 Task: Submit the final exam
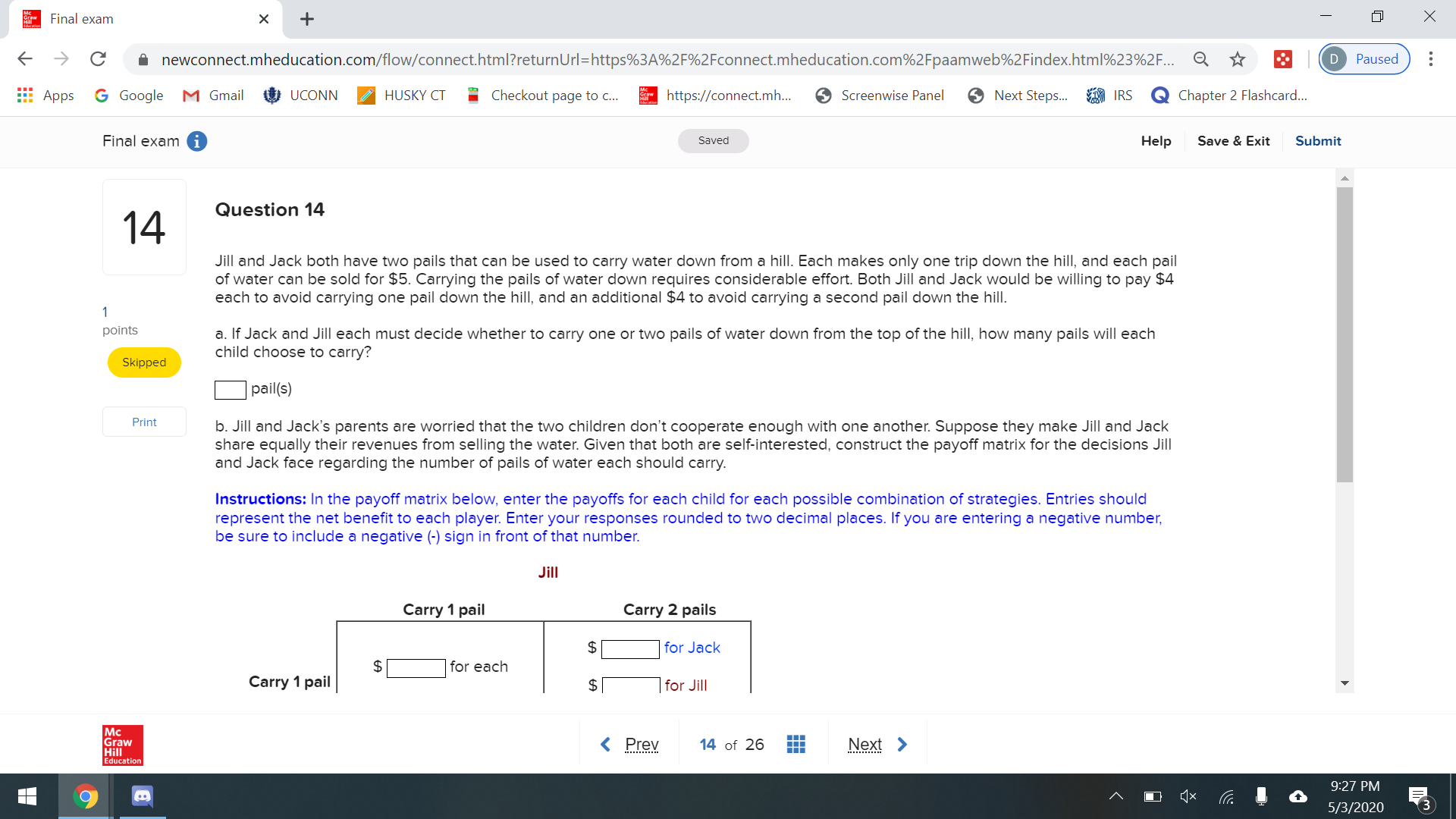[x=1317, y=141]
